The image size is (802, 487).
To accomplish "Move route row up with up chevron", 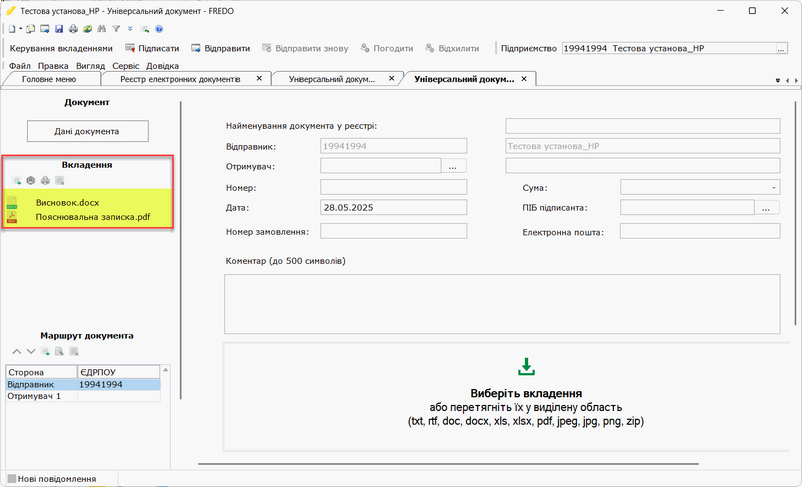I will pos(16,352).
